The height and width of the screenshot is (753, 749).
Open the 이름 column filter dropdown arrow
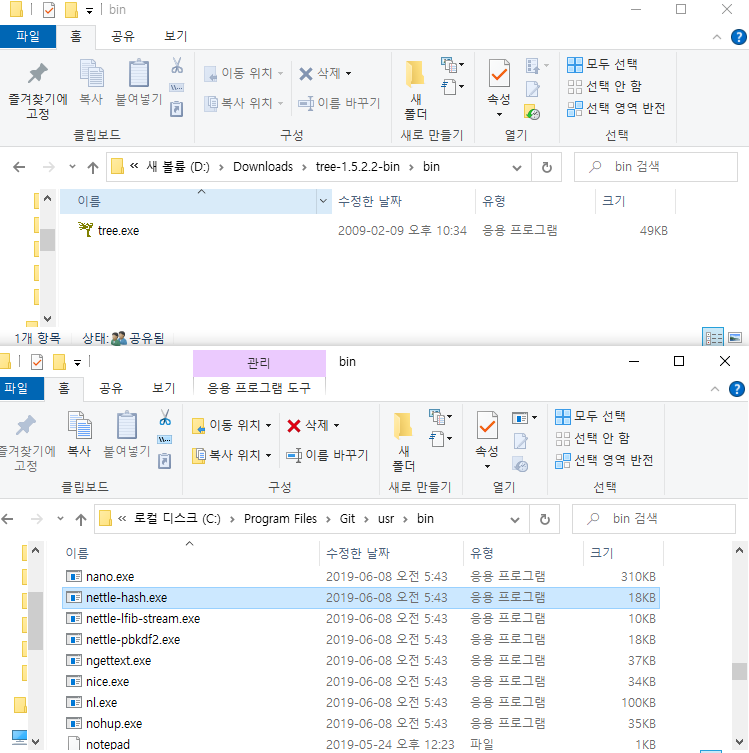[324, 201]
